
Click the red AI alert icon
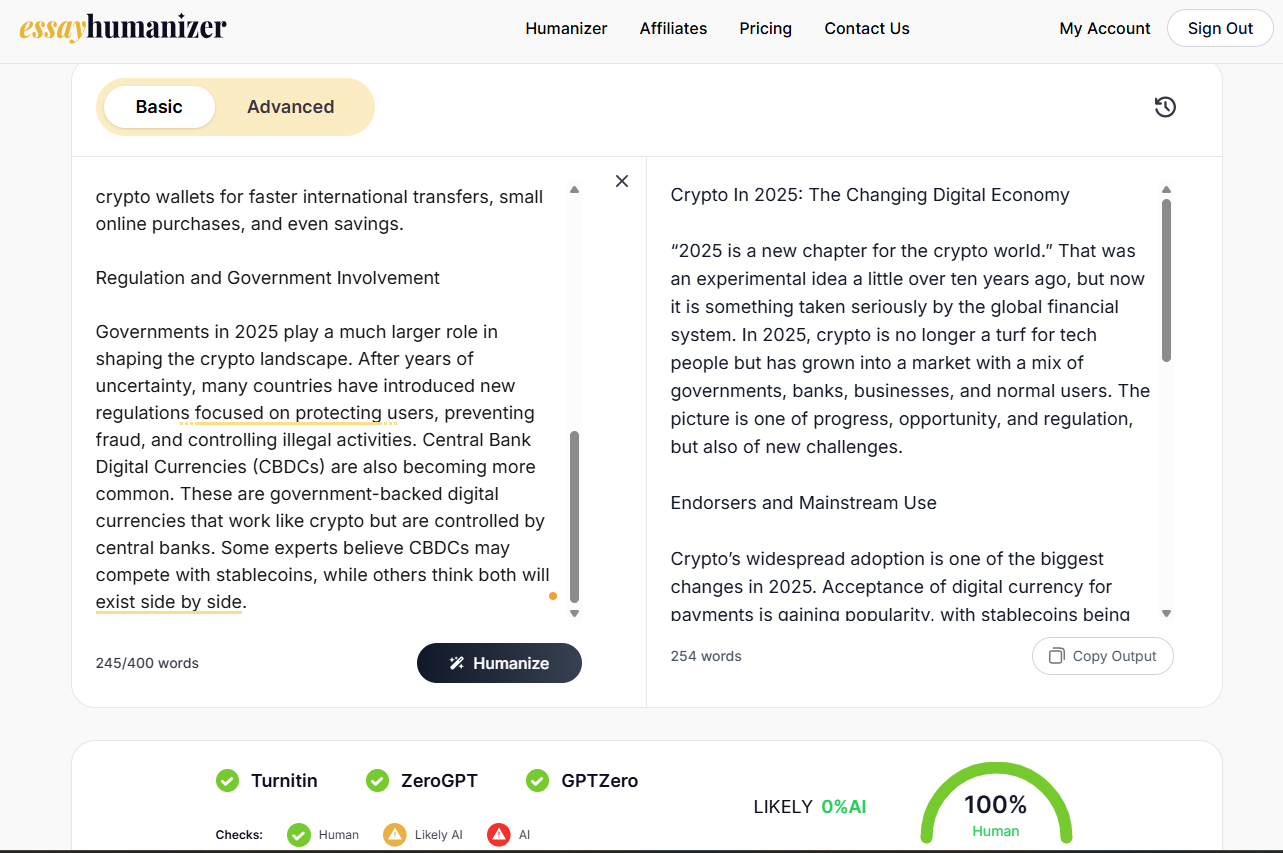[498, 834]
